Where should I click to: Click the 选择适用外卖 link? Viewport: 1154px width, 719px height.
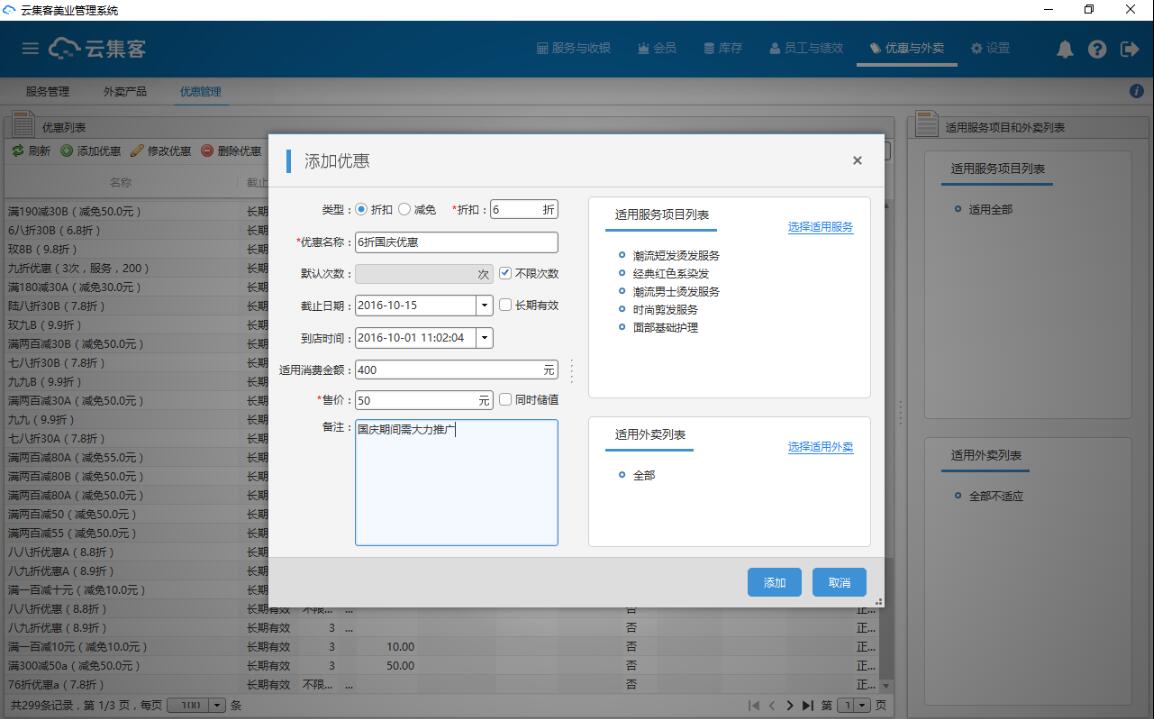pyautogui.click(x=821, y=447)
